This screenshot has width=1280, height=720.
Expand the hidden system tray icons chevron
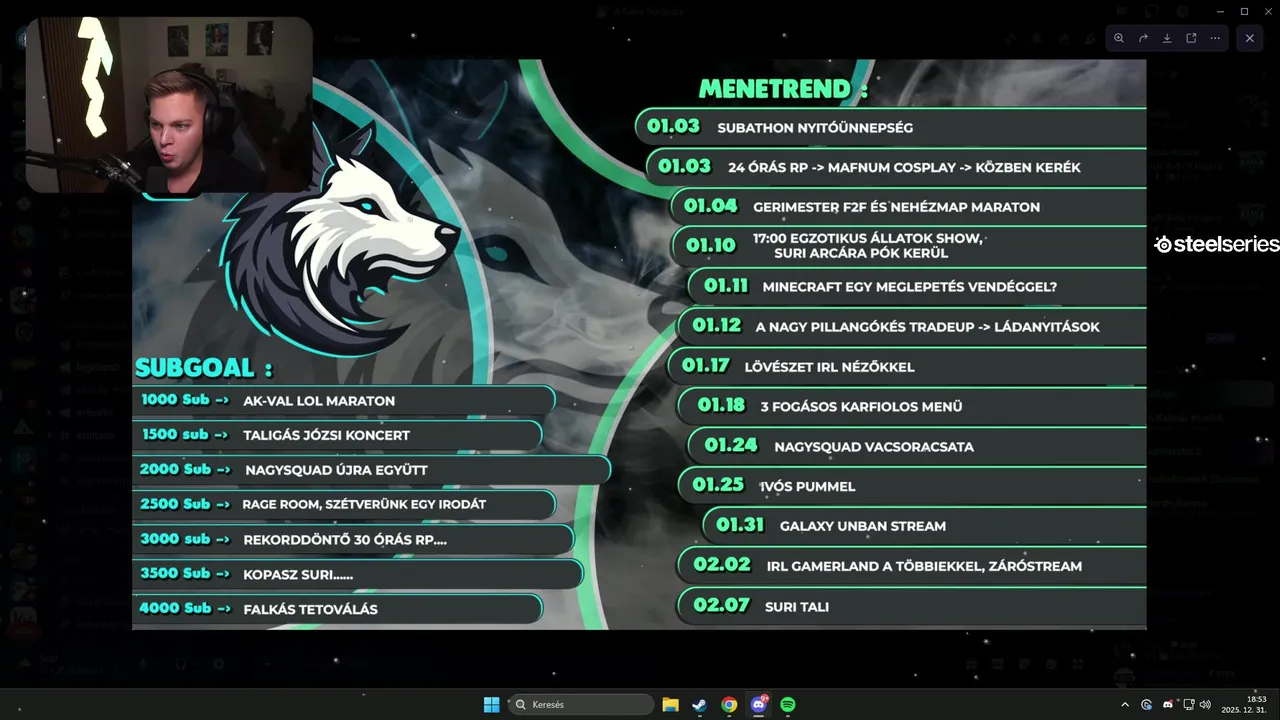[1125, 705]
